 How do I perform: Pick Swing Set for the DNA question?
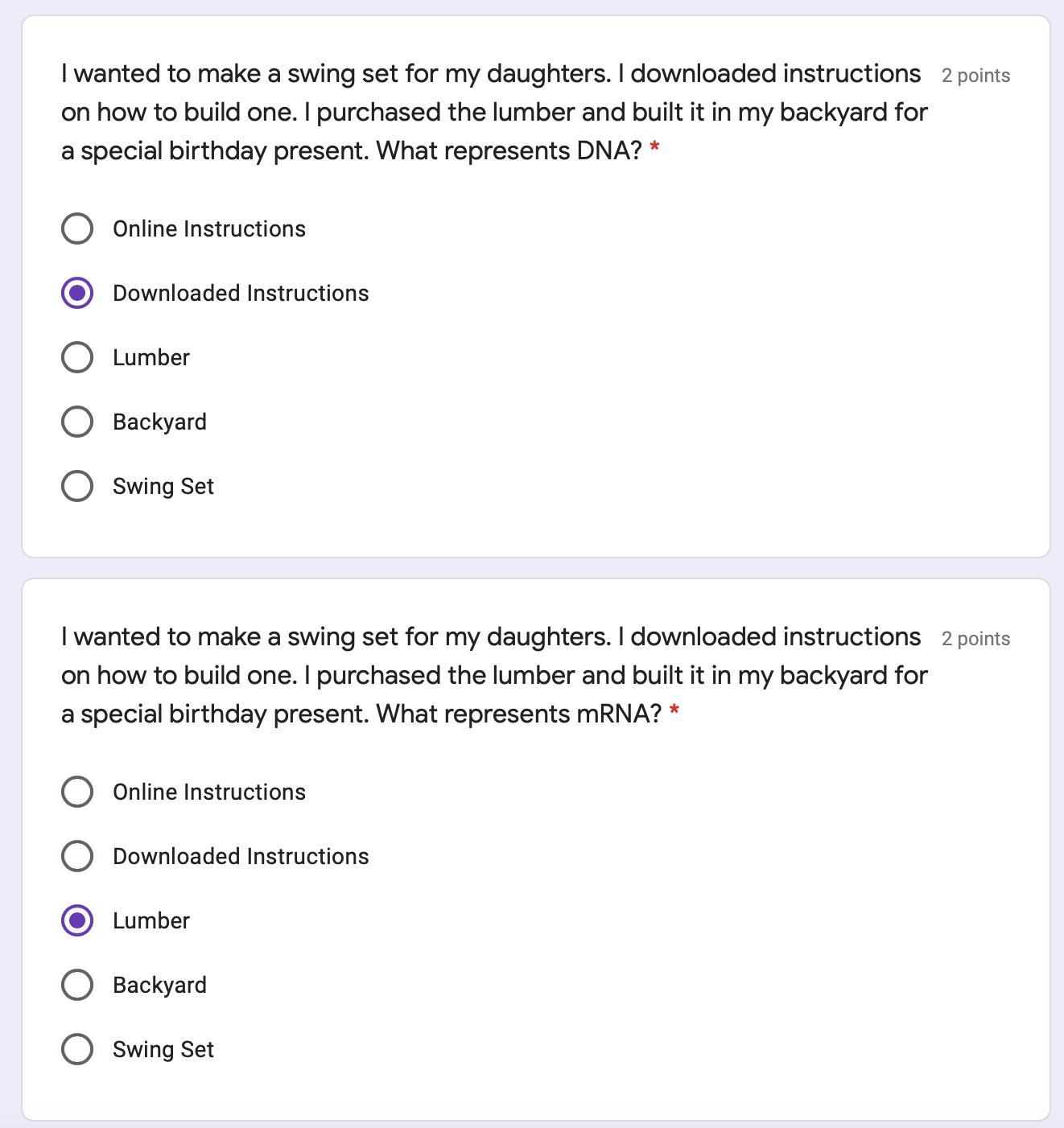[x=77, y=486]
